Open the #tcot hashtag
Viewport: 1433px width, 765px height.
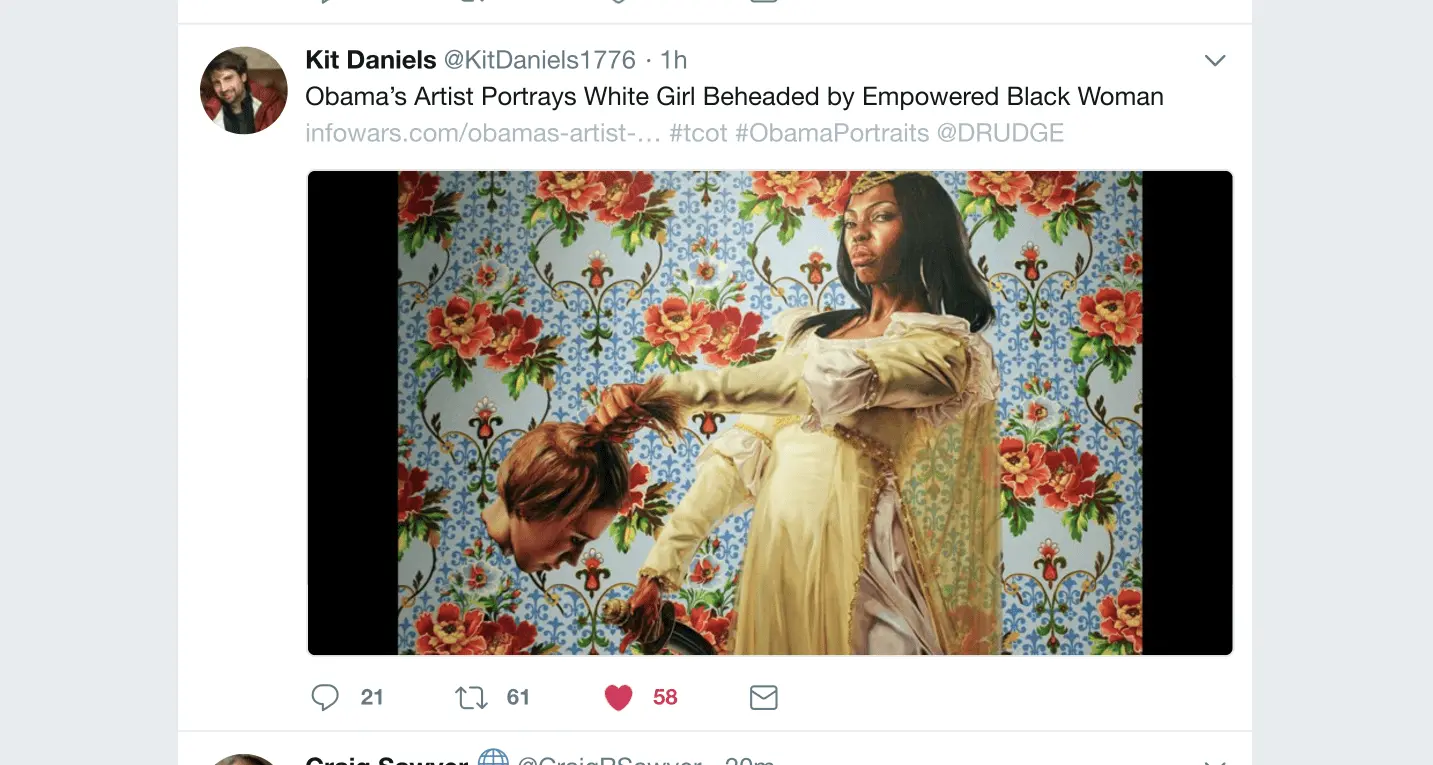point(698,132)
